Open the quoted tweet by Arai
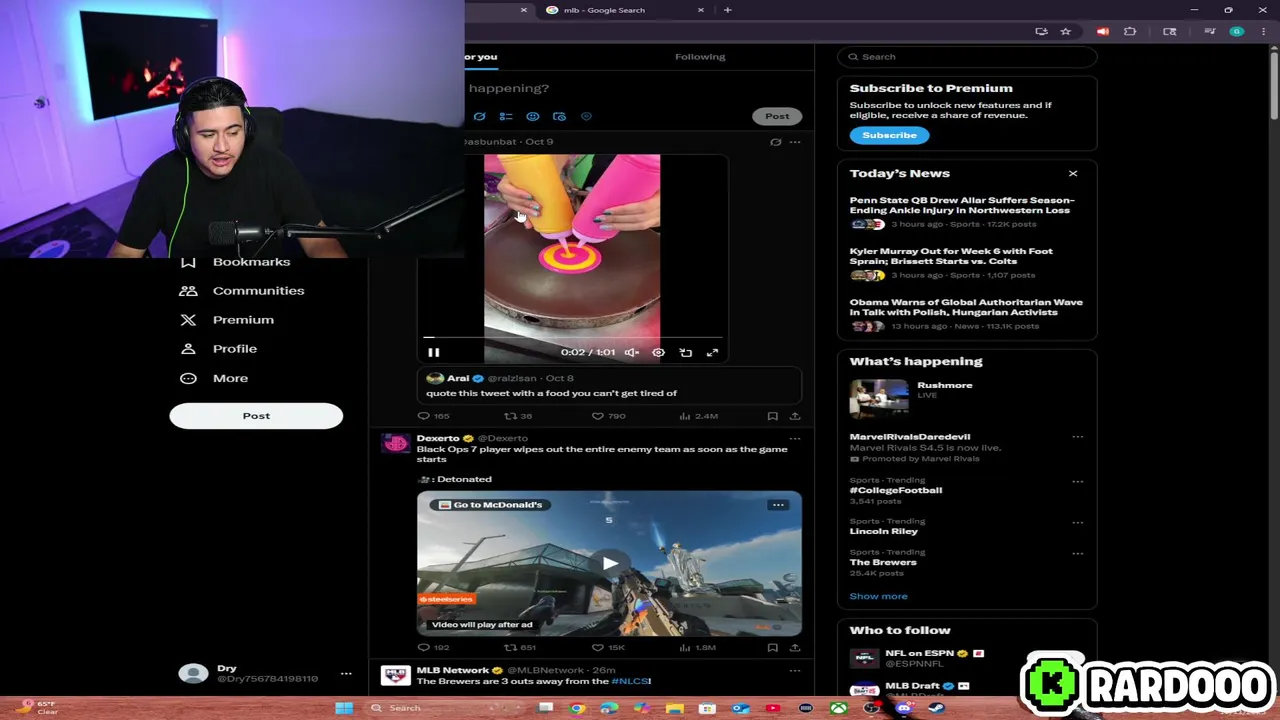The width and height of the screenshot is (1280, 720). click(x=609, y=385)
